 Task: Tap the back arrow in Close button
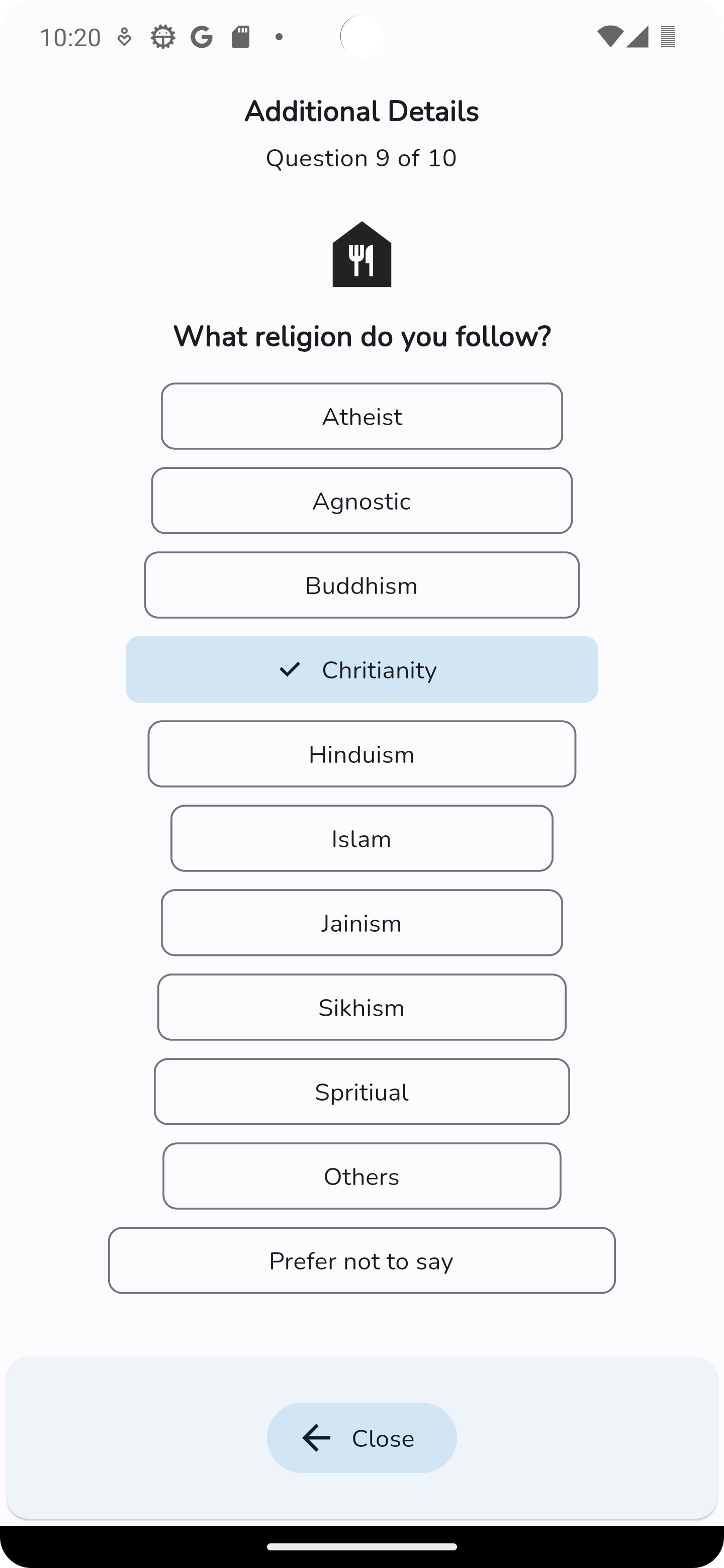pyautogui.click(x=317, y=1438)
